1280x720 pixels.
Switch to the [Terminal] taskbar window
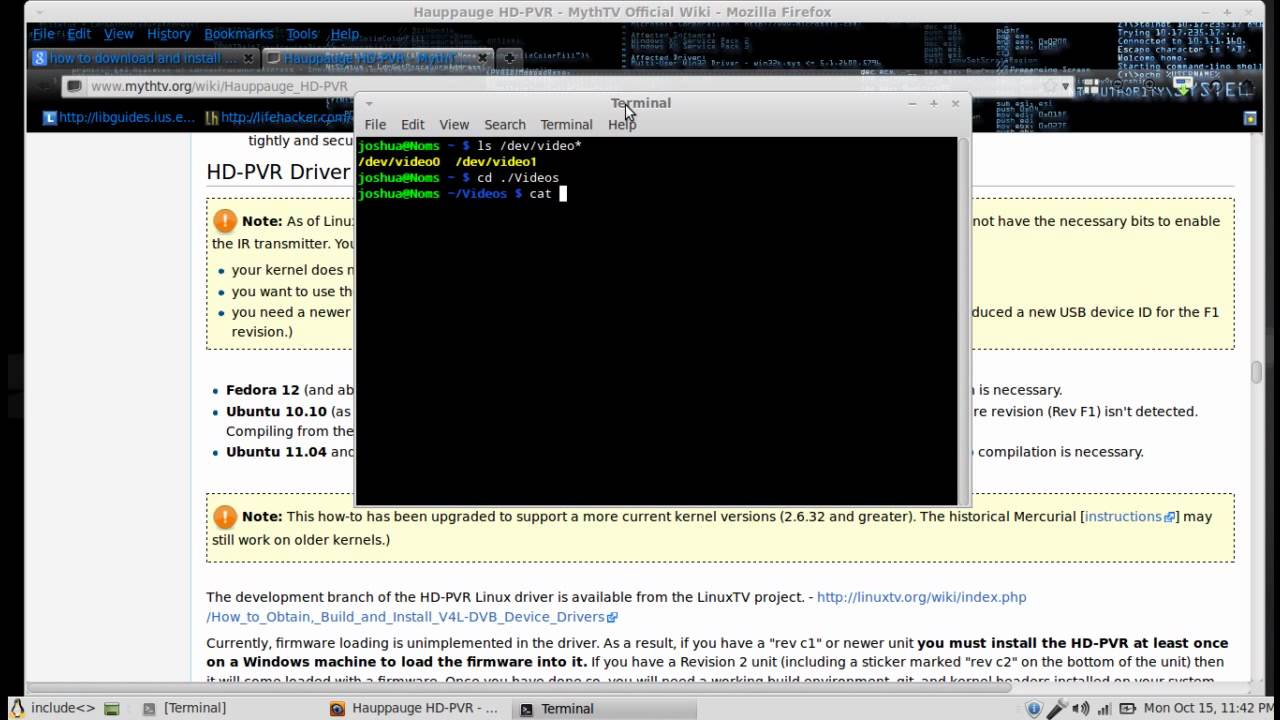[x=185, y=708]
